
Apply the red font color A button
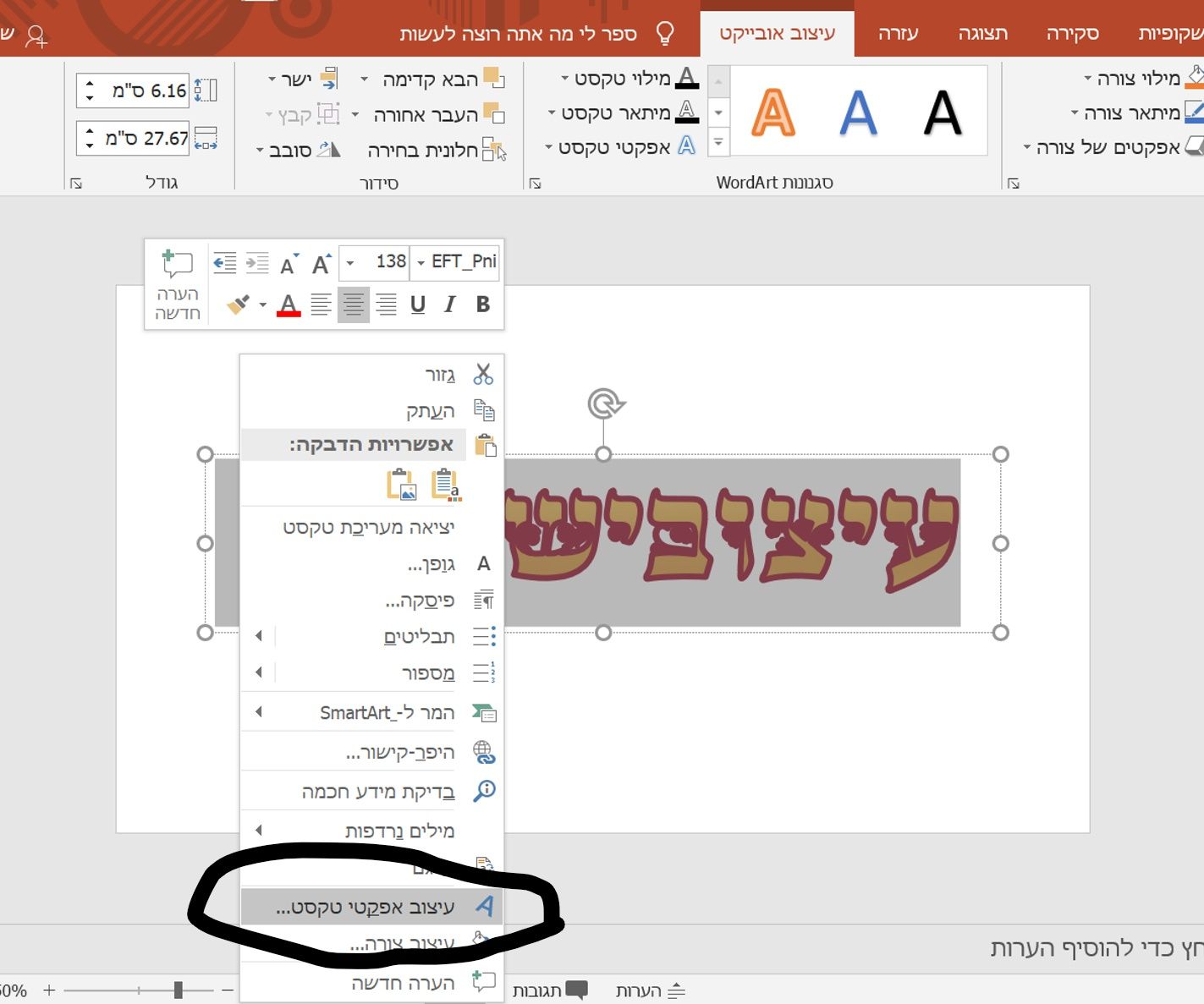pyautogui.click(x=289, y=304)
